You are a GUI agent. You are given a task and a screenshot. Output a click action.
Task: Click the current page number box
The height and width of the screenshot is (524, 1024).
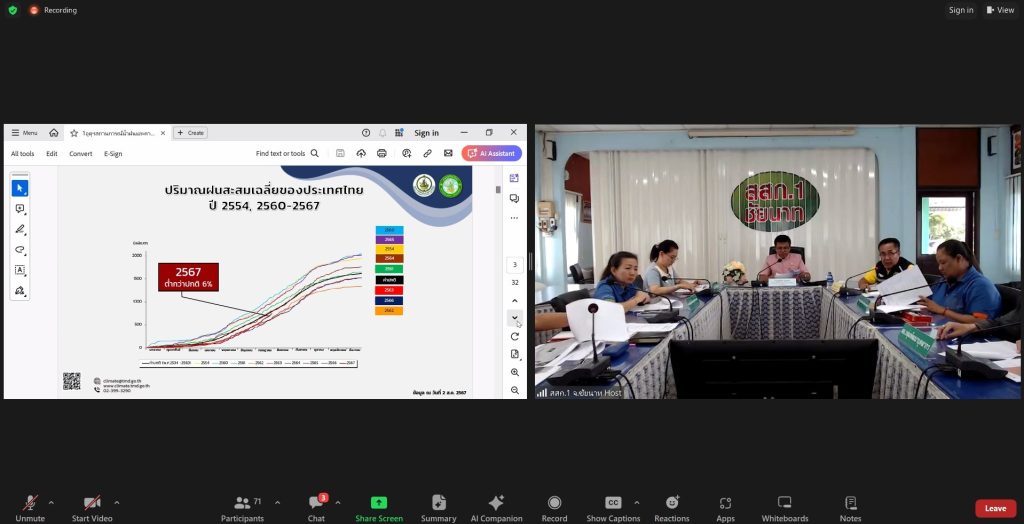[x=515, y=265]
